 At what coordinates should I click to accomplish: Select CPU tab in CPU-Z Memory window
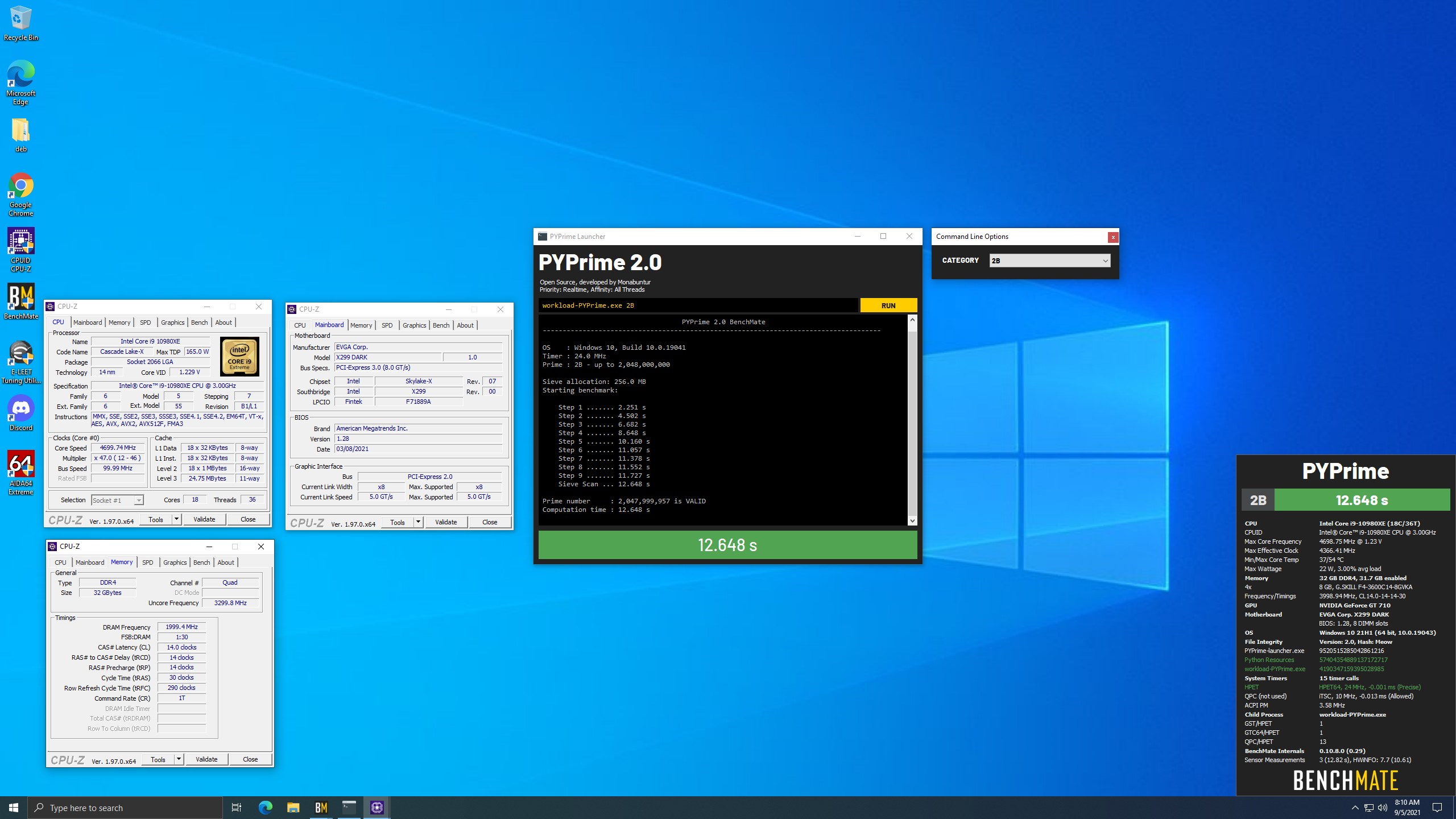60,562
